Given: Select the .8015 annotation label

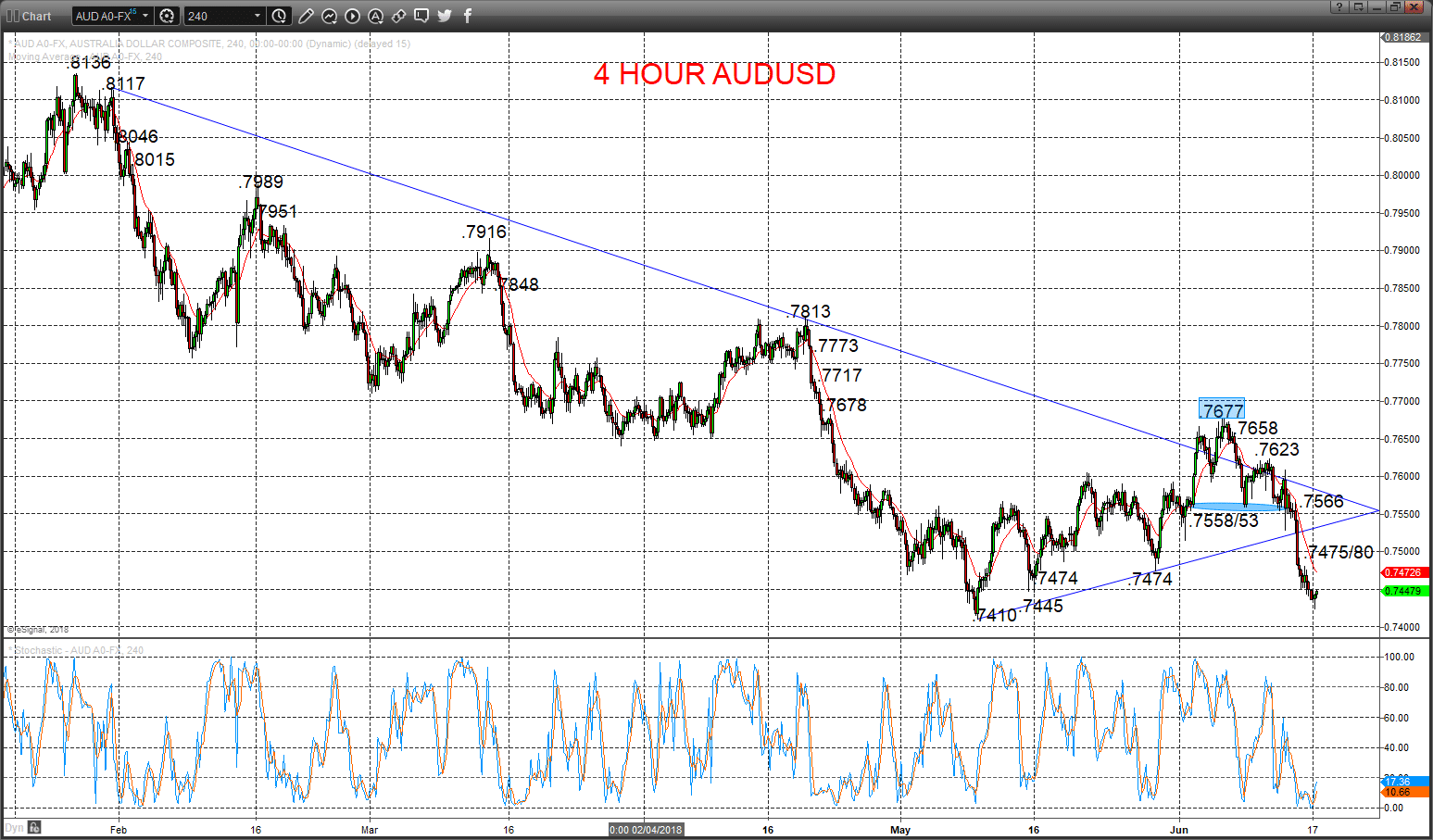Looking at the screenshot, I should pyautogui.click(x=153, y=159).
